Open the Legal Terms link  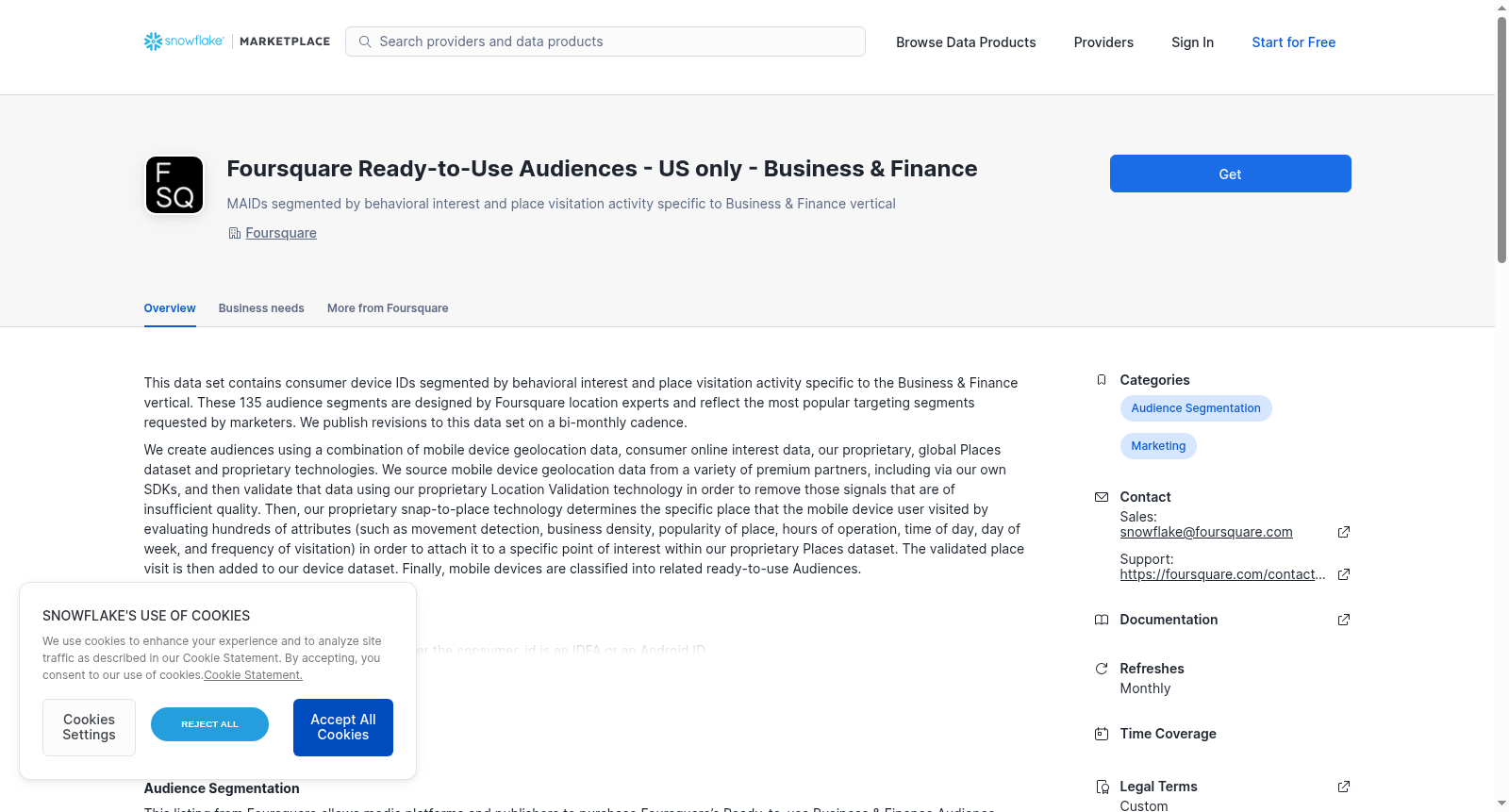coord(1158,787)
